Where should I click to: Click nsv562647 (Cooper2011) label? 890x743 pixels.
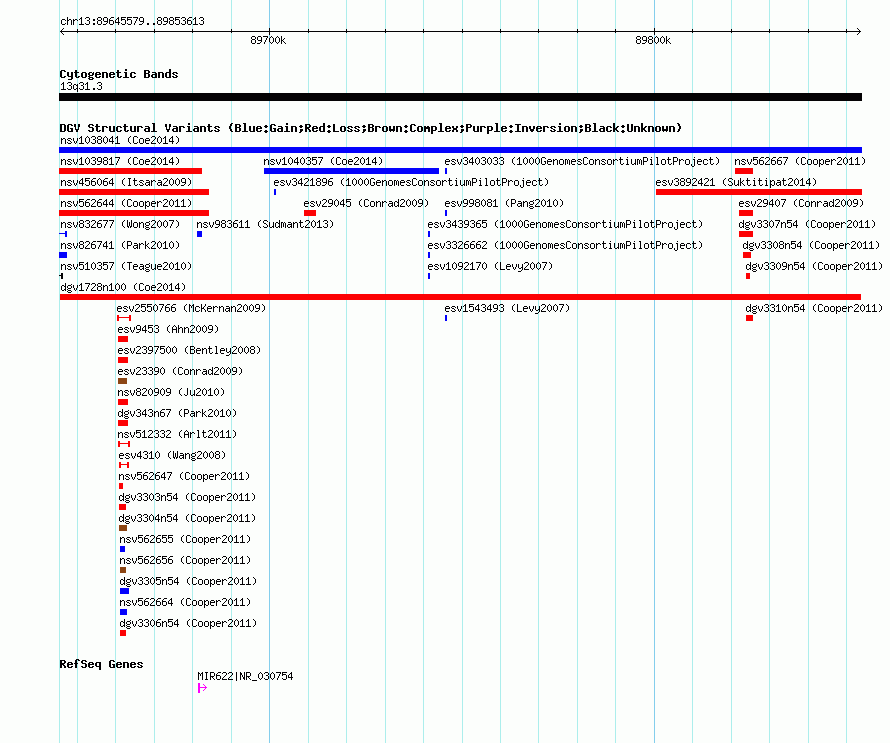click(184, 476)
